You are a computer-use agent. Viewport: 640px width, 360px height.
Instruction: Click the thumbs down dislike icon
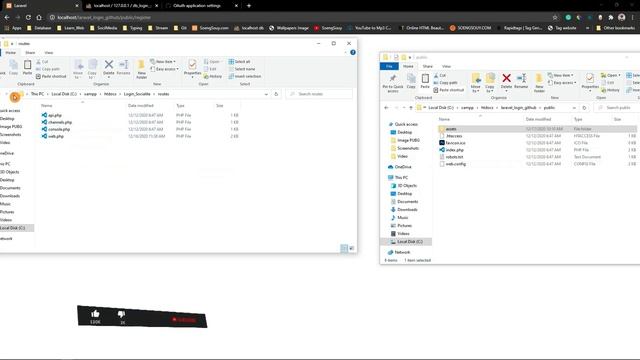tap(121, 314)
